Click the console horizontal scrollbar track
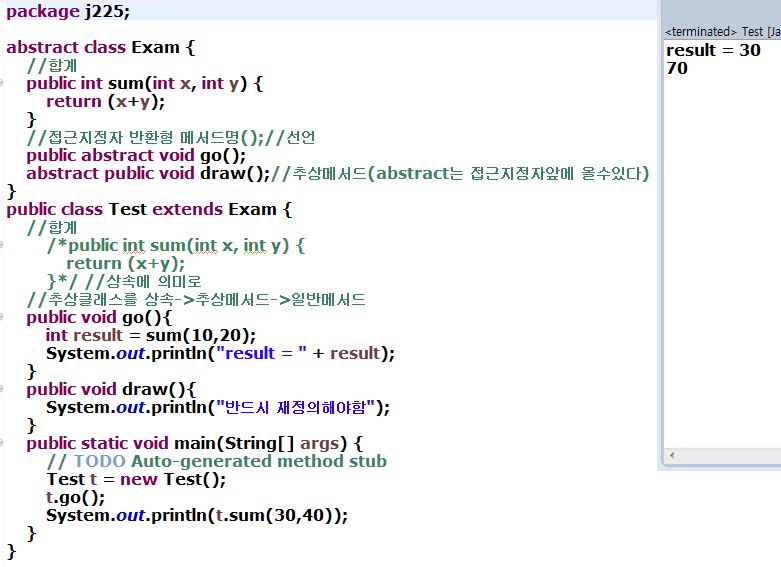 (x=729, y=455)
